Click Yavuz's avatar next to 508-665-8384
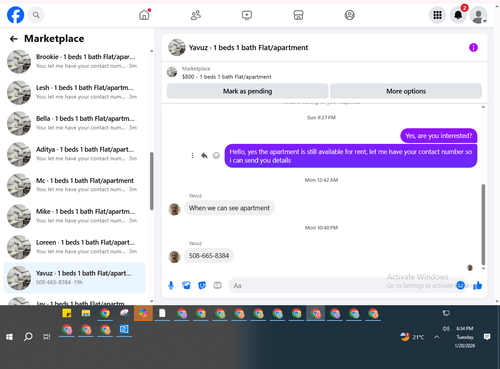500x369 pixels. (x=174, y=256)
